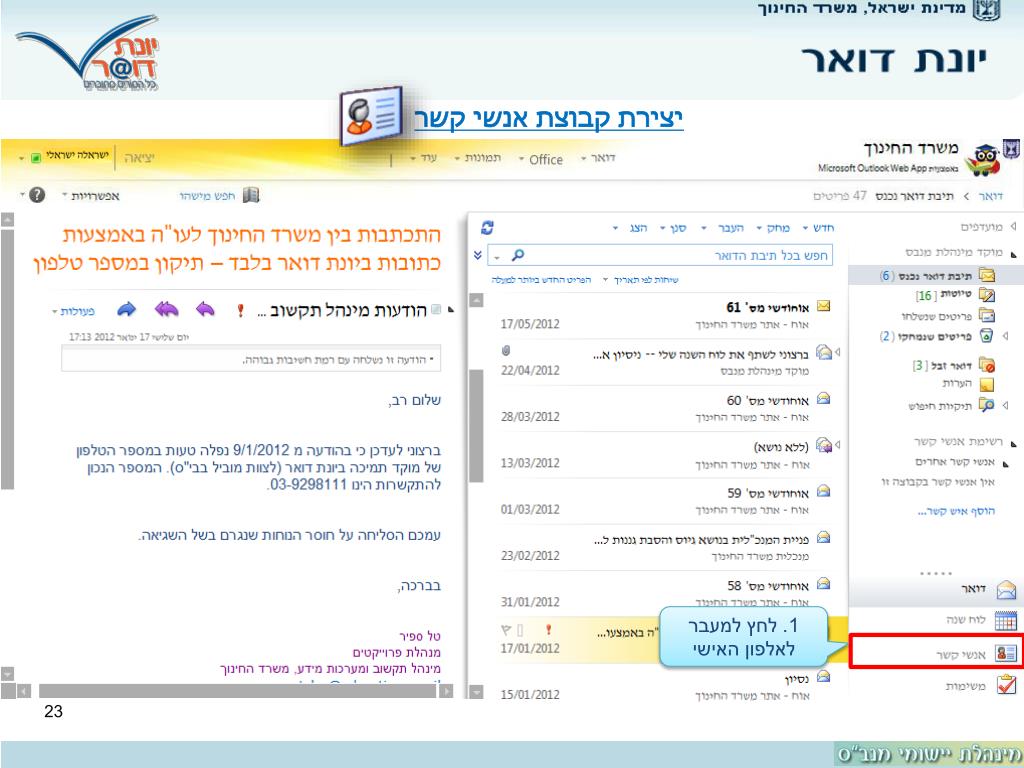Expand the double-chevron advanced search options
The width and height of the screenshot is (1024, 768).
[x=477, y=255]
